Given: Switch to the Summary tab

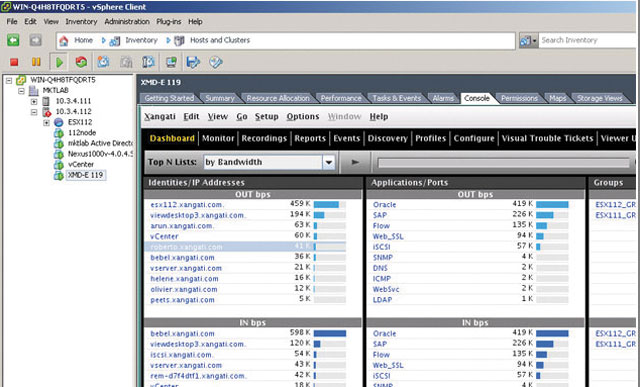Looking at the screenshot, I should pos(220,98).
